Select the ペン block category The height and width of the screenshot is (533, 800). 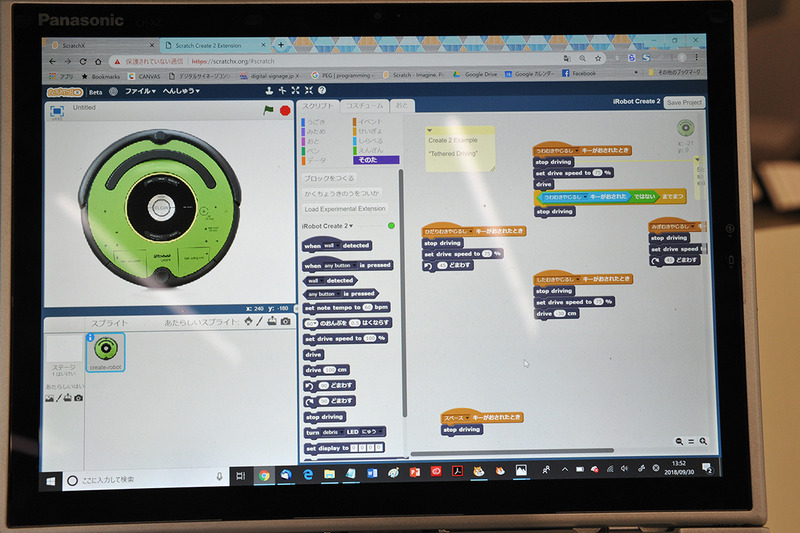[x=311, y=151]
